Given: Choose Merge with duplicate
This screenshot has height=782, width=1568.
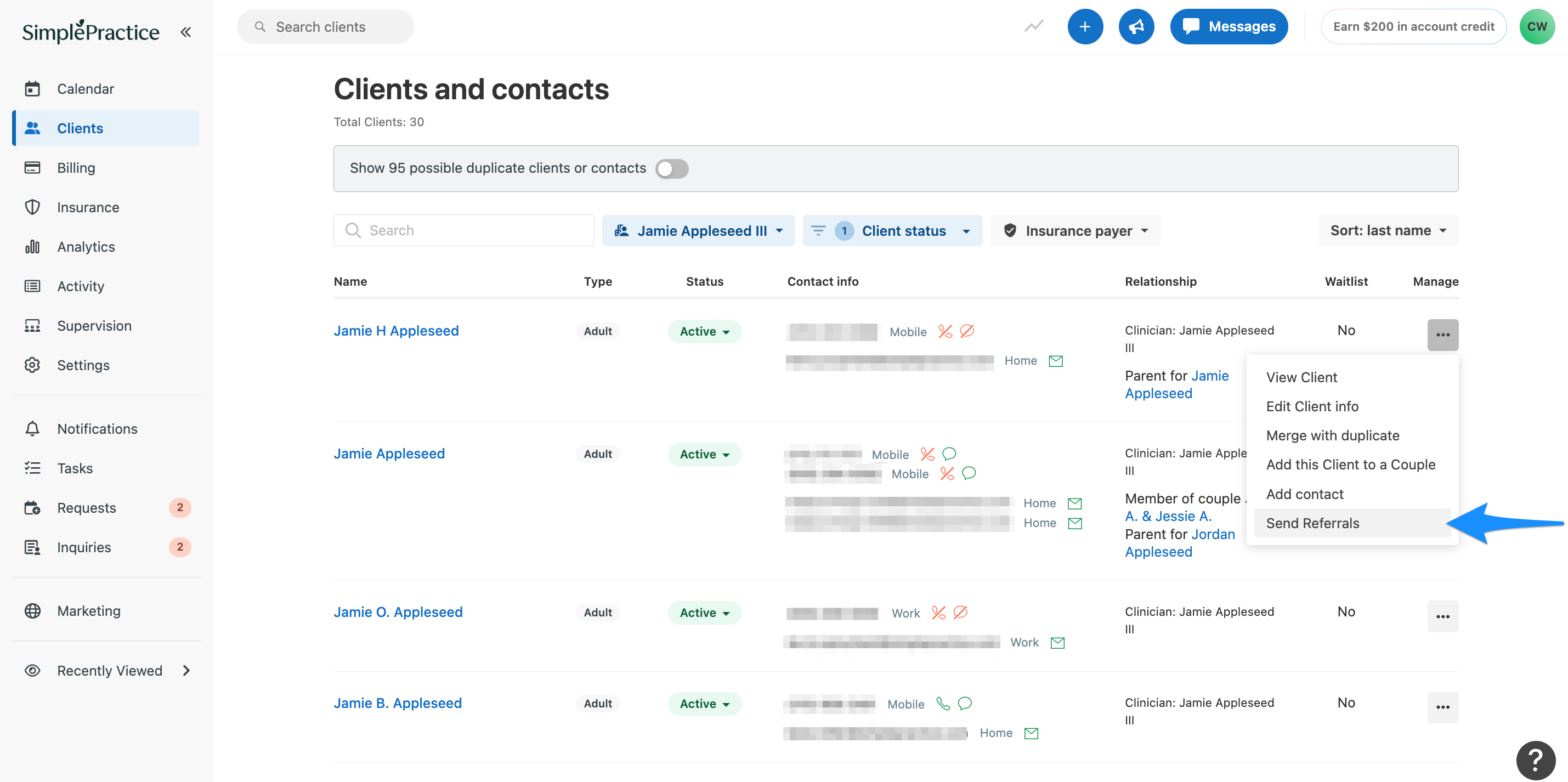Looking at the screenshot, I should click(1351, 436).
